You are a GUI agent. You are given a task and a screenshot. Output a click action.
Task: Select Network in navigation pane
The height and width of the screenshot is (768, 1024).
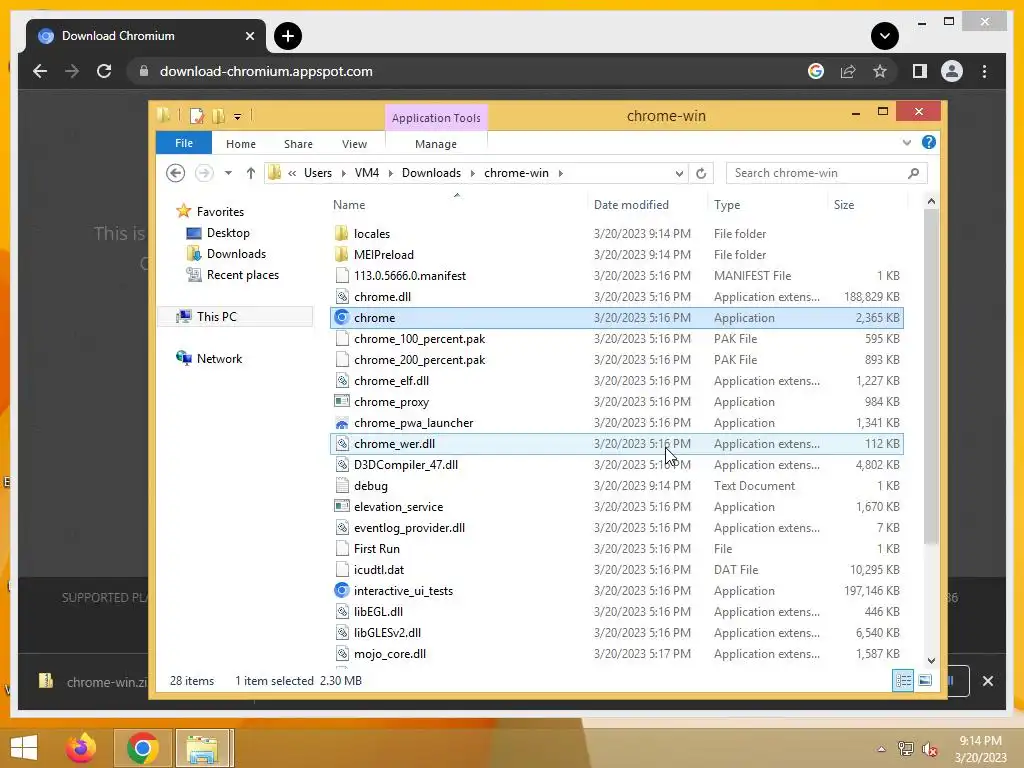219,359
